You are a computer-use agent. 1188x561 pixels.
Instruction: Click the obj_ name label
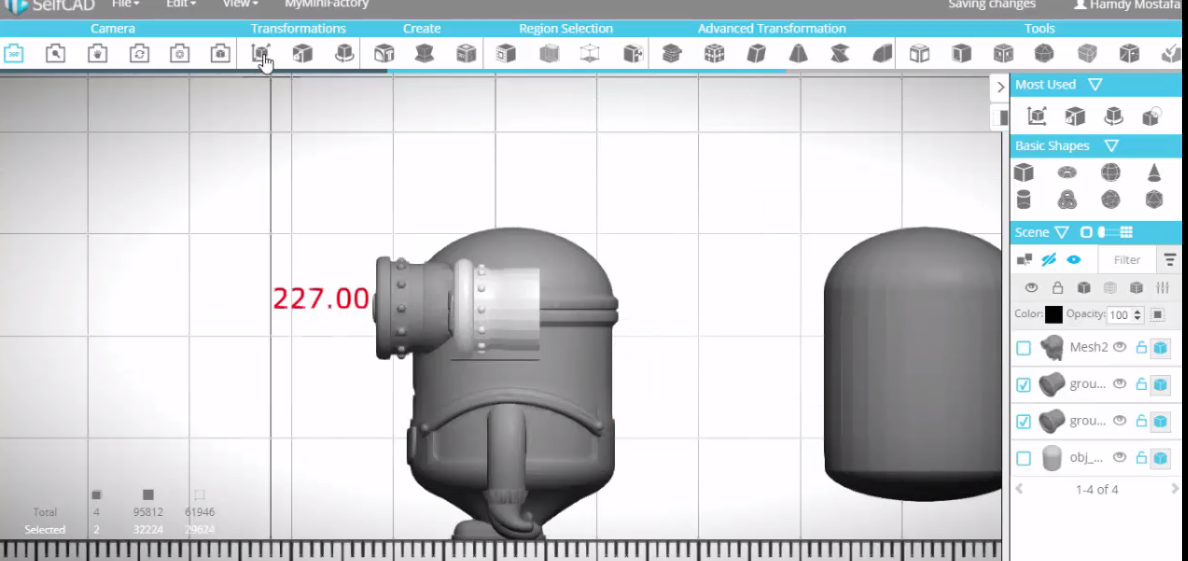[1086, 458]
